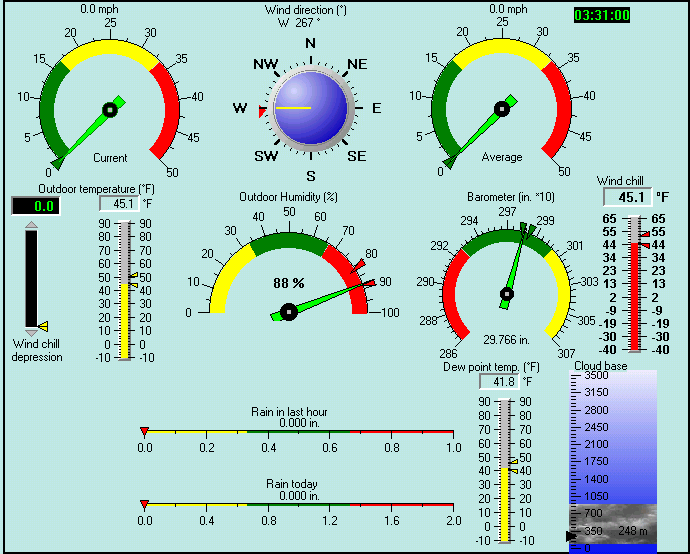Viewport: 690px width, 554px height.
Task: Click the current wind speed needle hub
Action: pyautogui.click(x=109, y=111)
